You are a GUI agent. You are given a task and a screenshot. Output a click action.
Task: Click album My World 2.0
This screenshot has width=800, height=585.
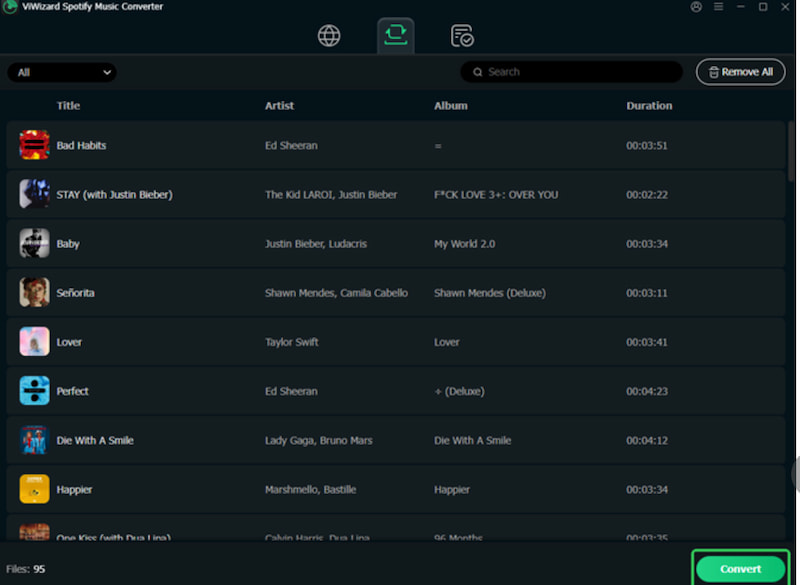click(x=464, y=244)
